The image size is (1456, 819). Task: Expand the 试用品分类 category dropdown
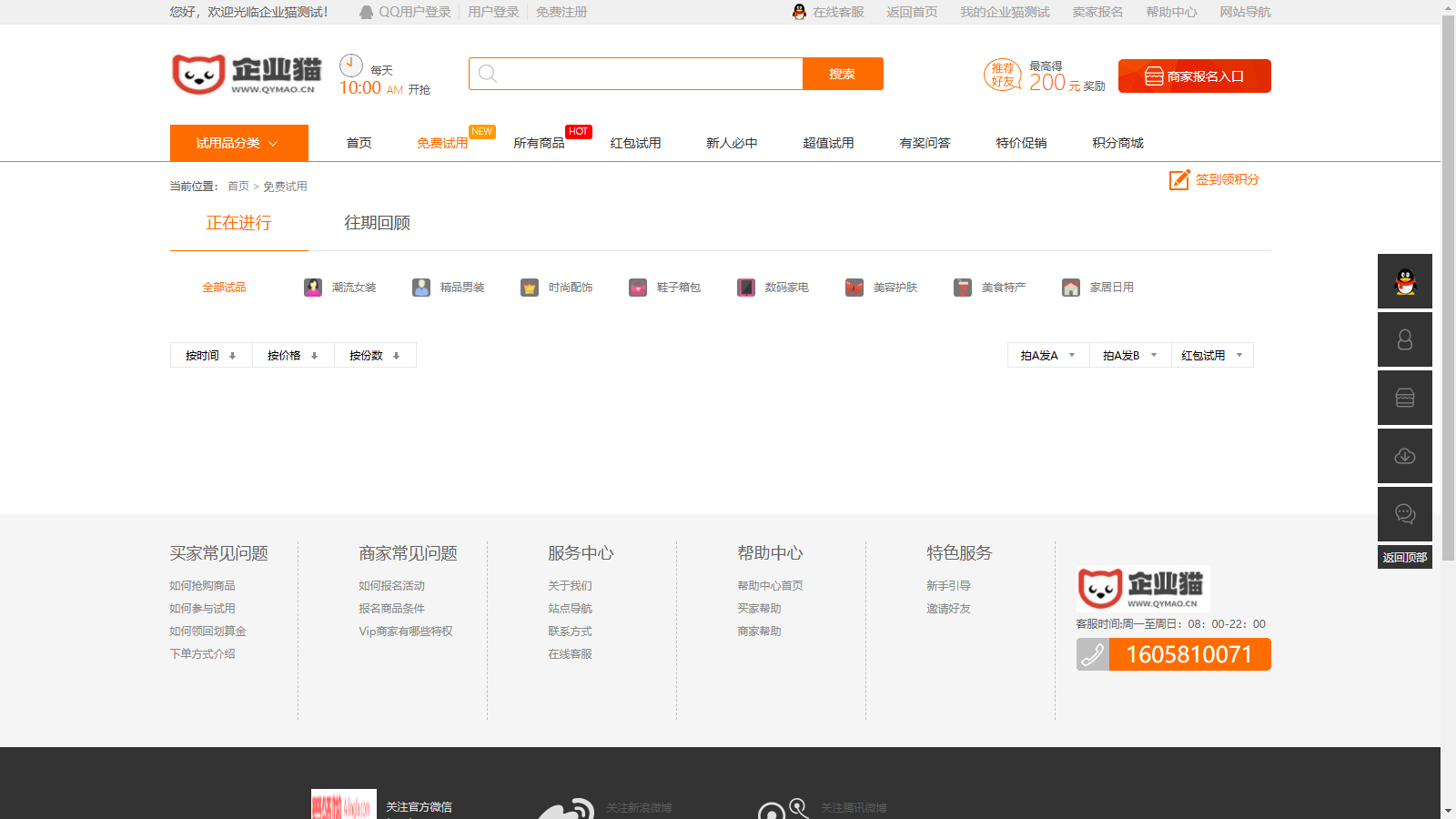[x=238, y=143]
